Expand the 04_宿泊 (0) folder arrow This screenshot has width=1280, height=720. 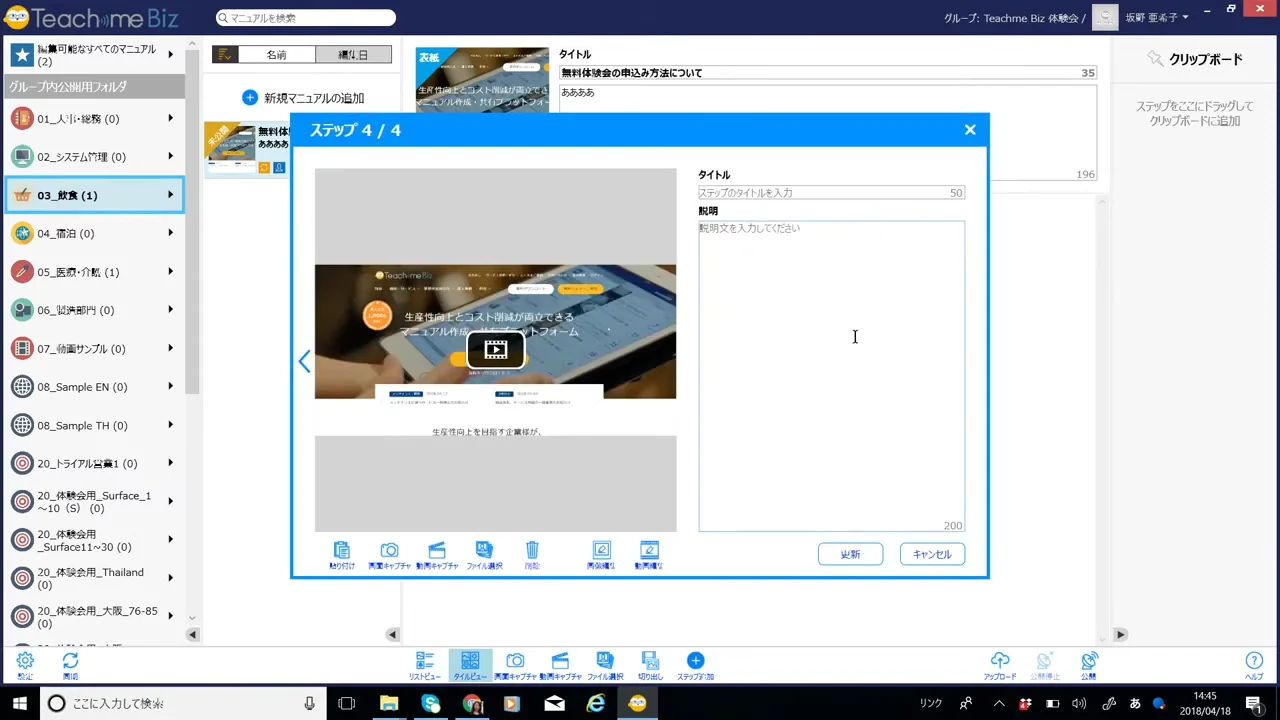[x=171, y=233]
